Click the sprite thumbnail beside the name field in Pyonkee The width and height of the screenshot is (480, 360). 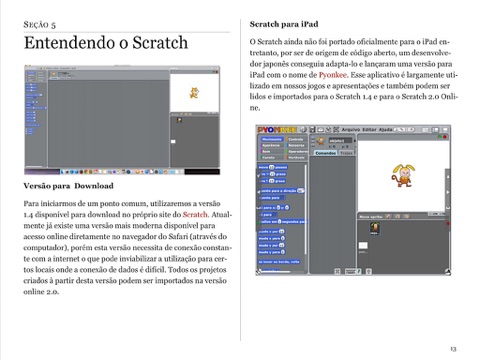321,141
